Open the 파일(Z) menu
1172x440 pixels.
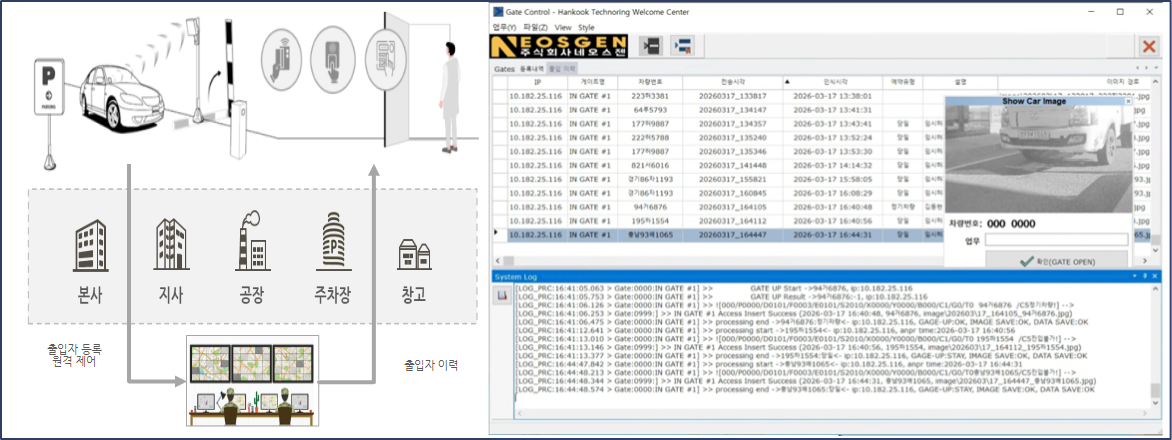(537, 27)
